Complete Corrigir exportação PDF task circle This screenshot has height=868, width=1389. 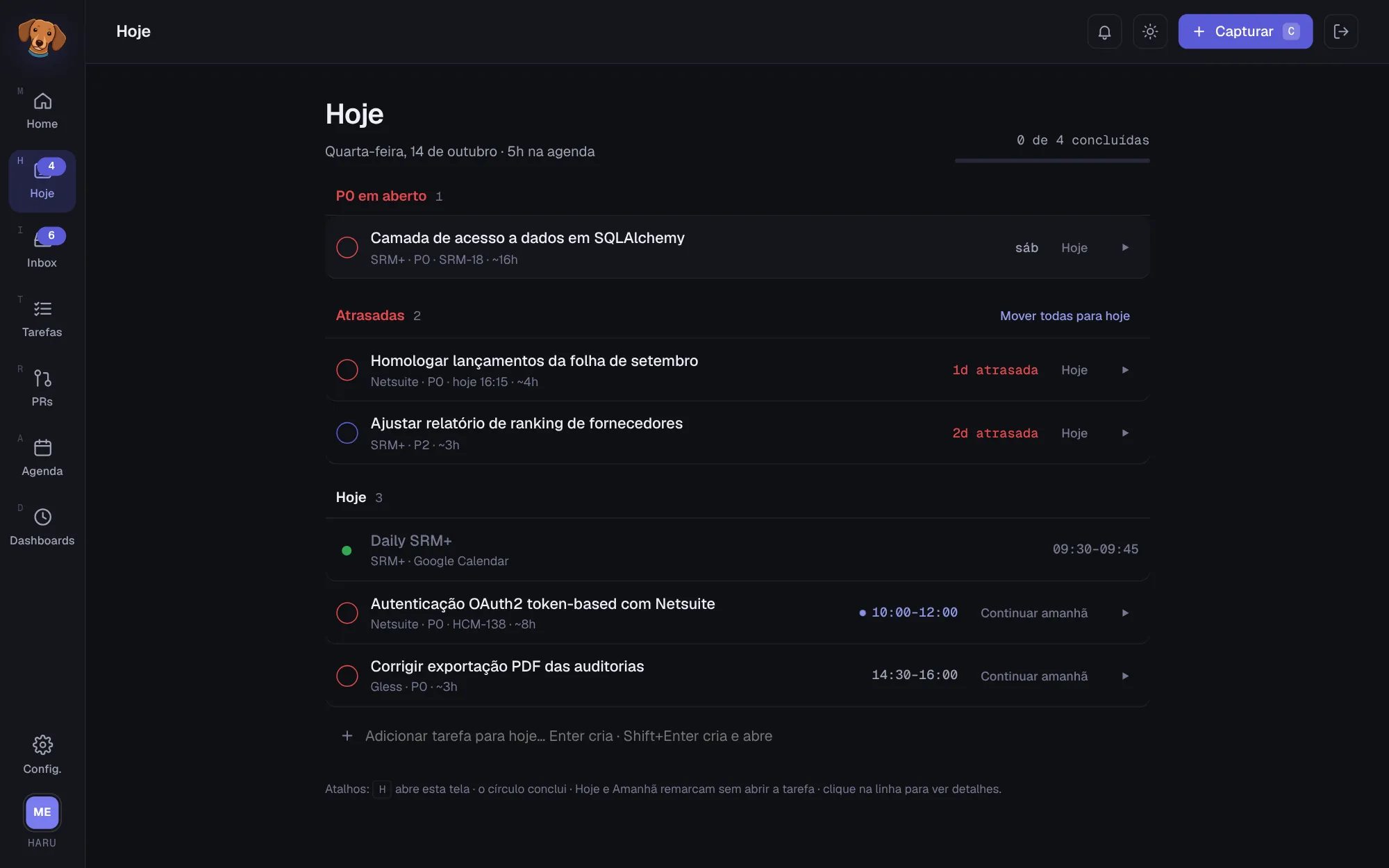tap(347, 676)
